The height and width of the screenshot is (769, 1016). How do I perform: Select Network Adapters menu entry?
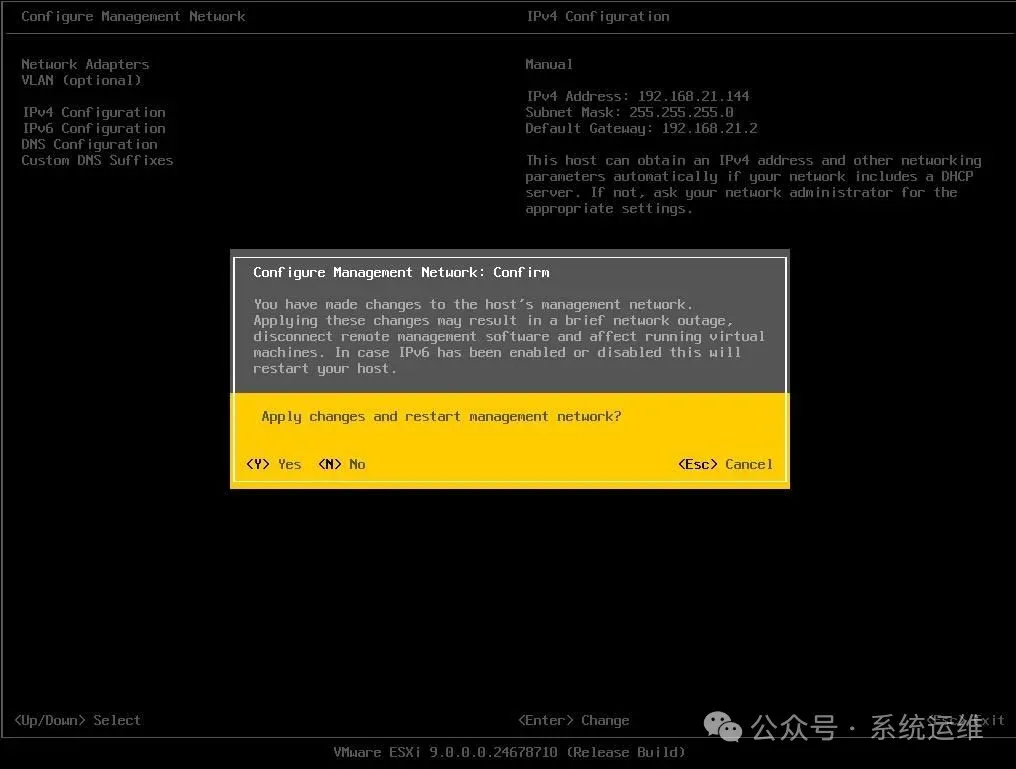coord(85,64)
